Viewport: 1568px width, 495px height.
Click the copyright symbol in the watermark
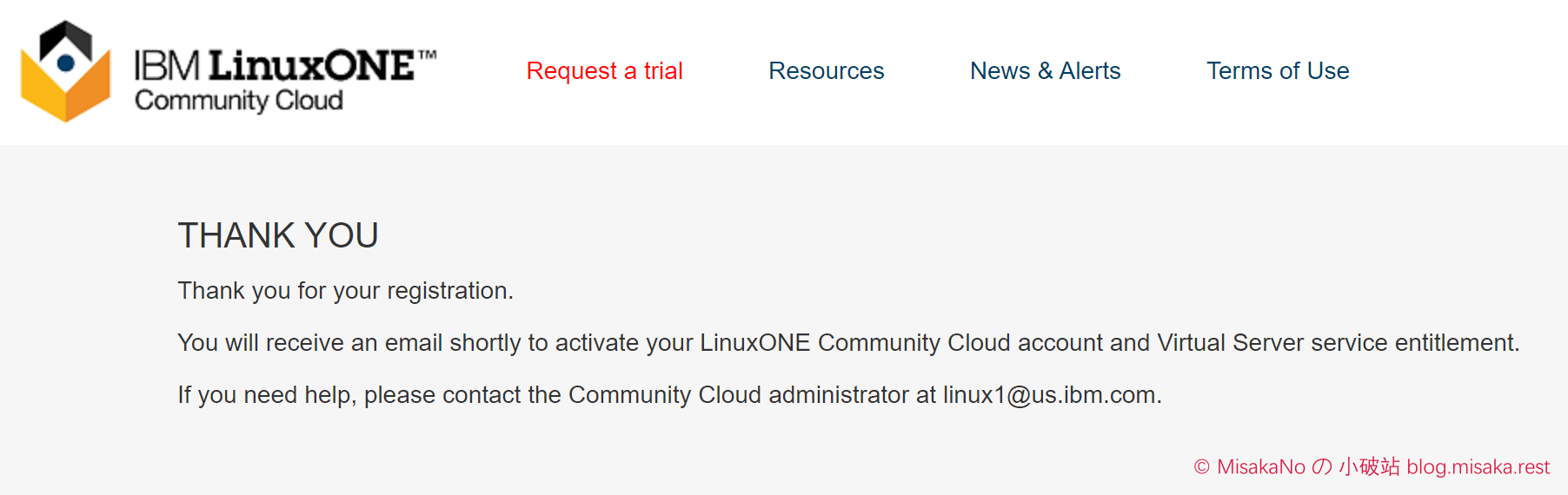click(x=1202, y=467)
